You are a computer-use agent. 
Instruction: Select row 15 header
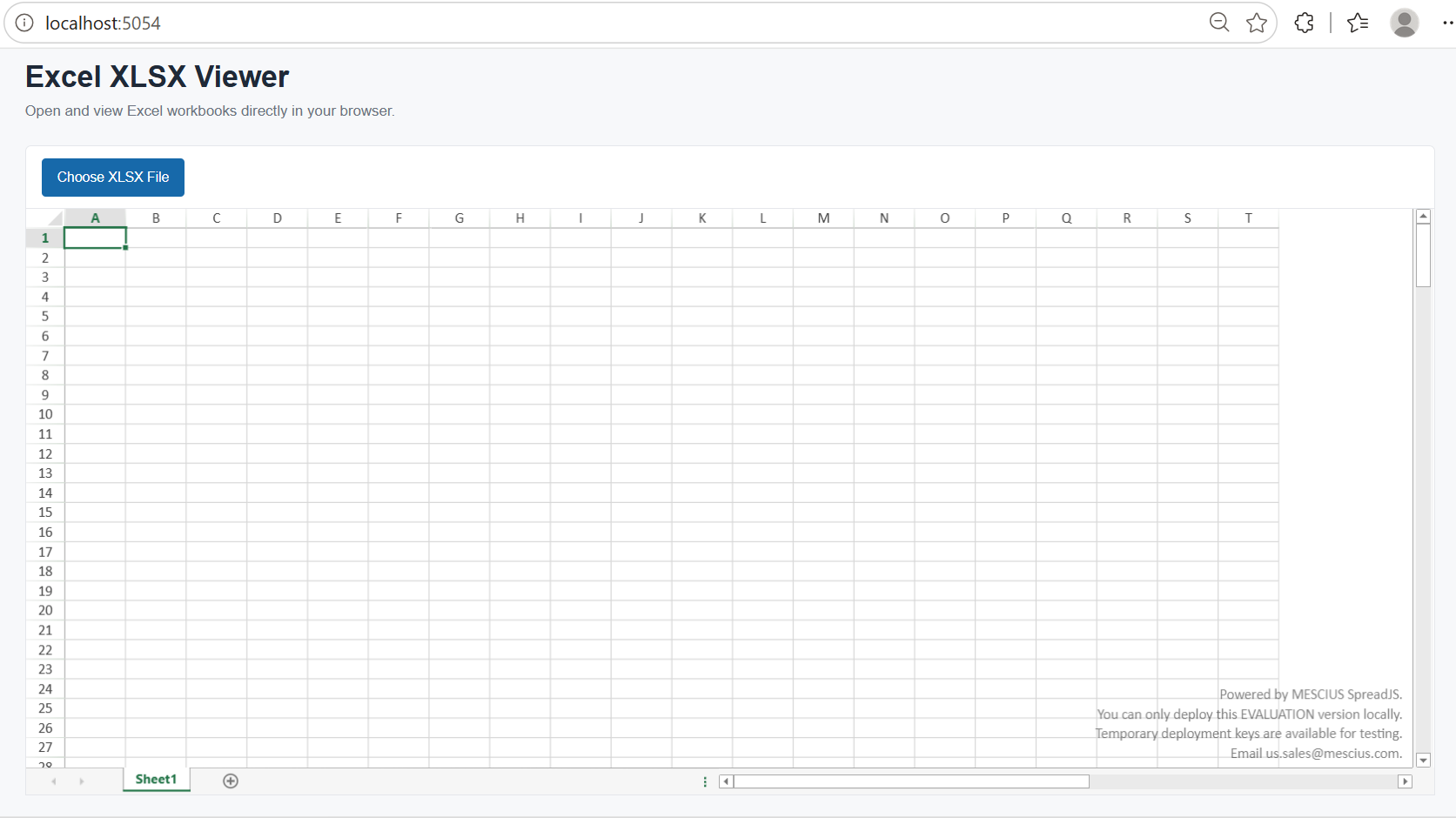point(45,513)
